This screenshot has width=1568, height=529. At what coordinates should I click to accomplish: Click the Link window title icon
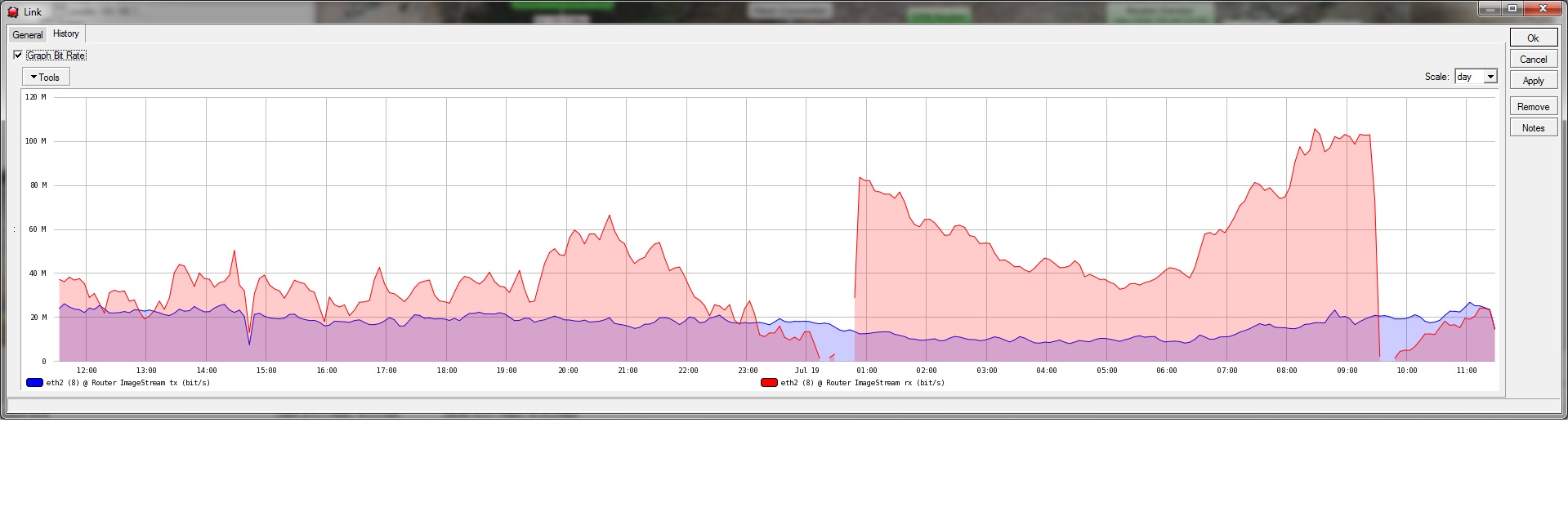point(12,11)
